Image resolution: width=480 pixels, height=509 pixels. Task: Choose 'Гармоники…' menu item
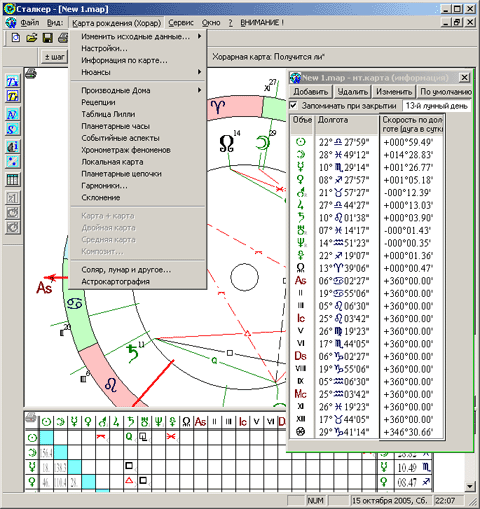[139, 186]
